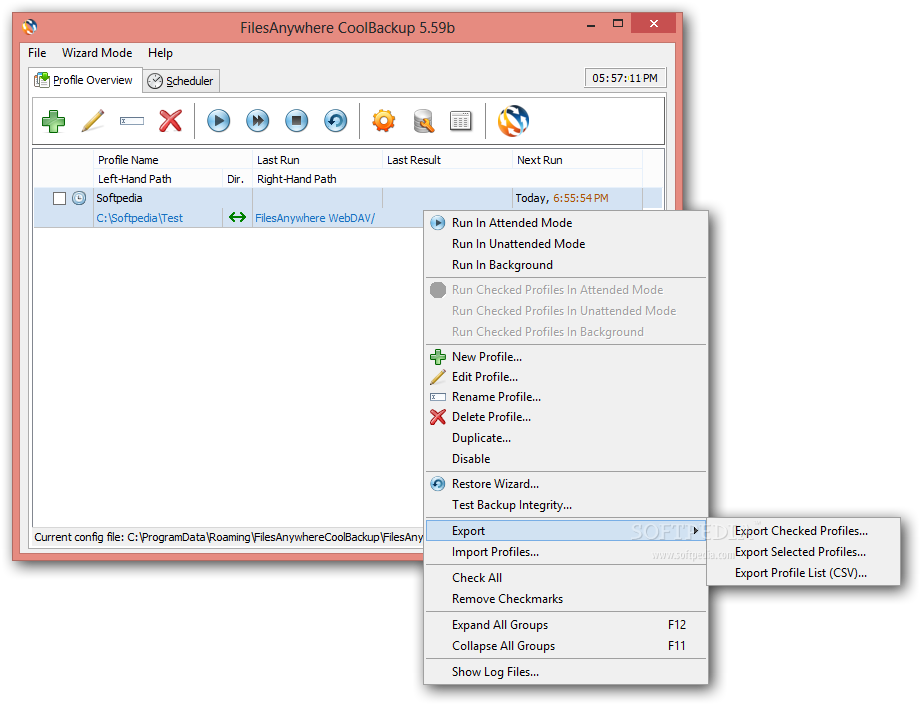Tick the checkbox for Softpedia profile
Viewport: 921px width, 705px height.
click(59, 199)
